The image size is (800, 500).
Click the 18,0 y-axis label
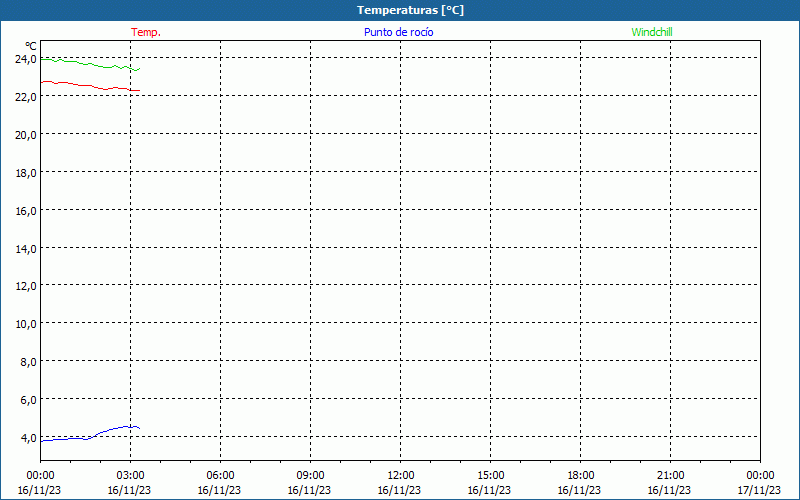(x=26, y=173)
